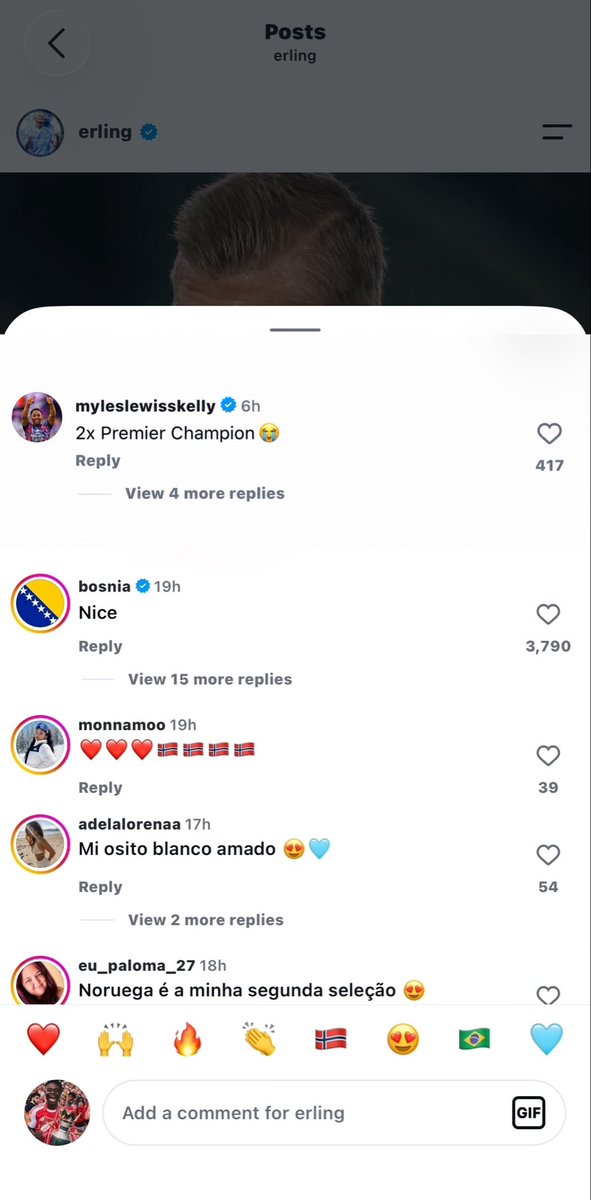The image size is (591, 1200).
Task: Open the two-line options menu icon
Action: pyautogui.click(x=557, y=132)
